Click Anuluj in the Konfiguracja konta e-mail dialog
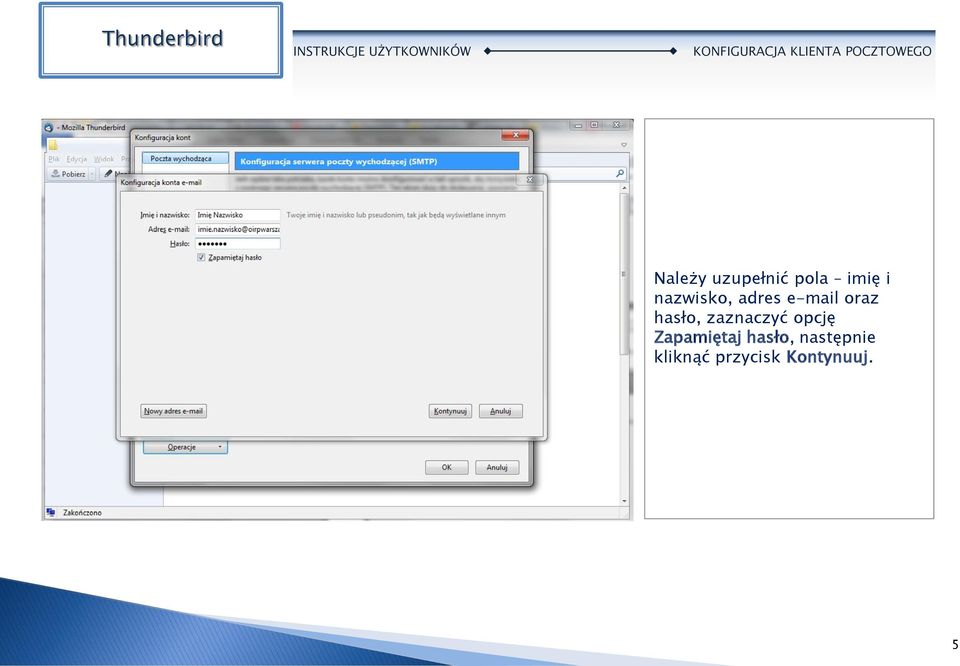This screenshot has width=960, height=666. [500, 411]
